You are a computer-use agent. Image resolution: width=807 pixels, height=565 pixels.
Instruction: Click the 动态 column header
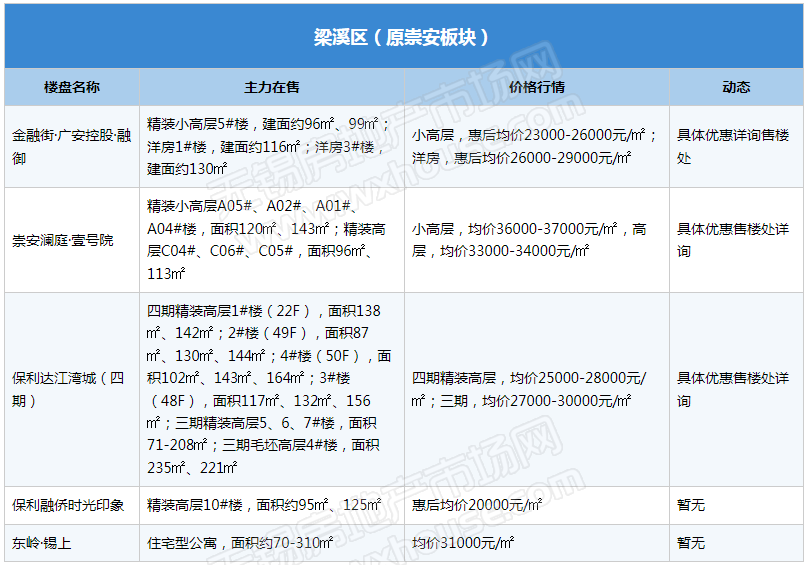(x=736, y=87)
